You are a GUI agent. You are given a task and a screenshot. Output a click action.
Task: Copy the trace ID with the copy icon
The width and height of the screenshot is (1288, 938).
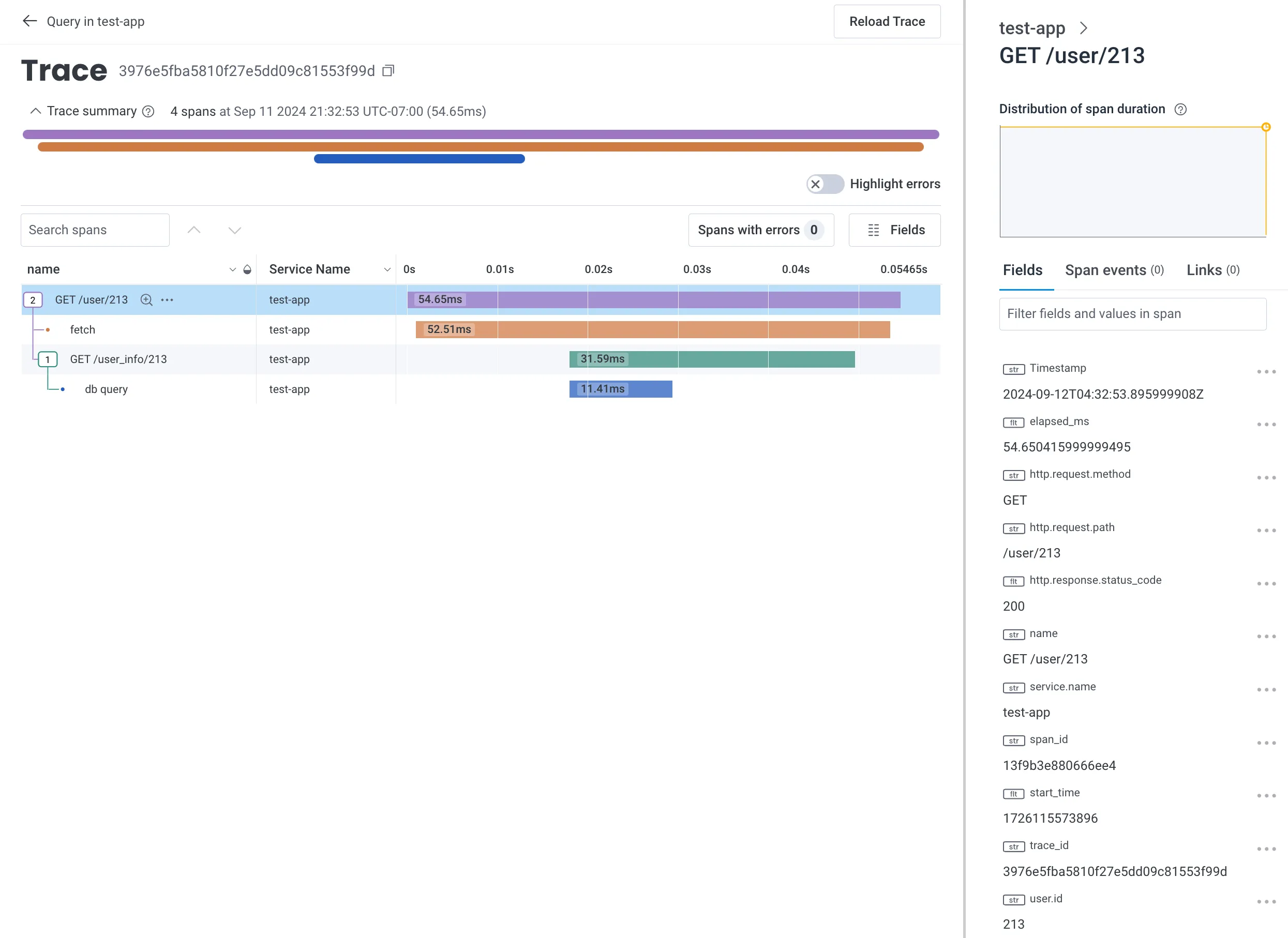[x=388, y=71]
